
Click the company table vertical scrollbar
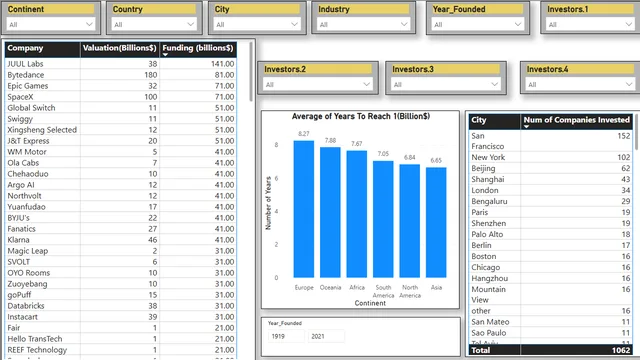251,72
